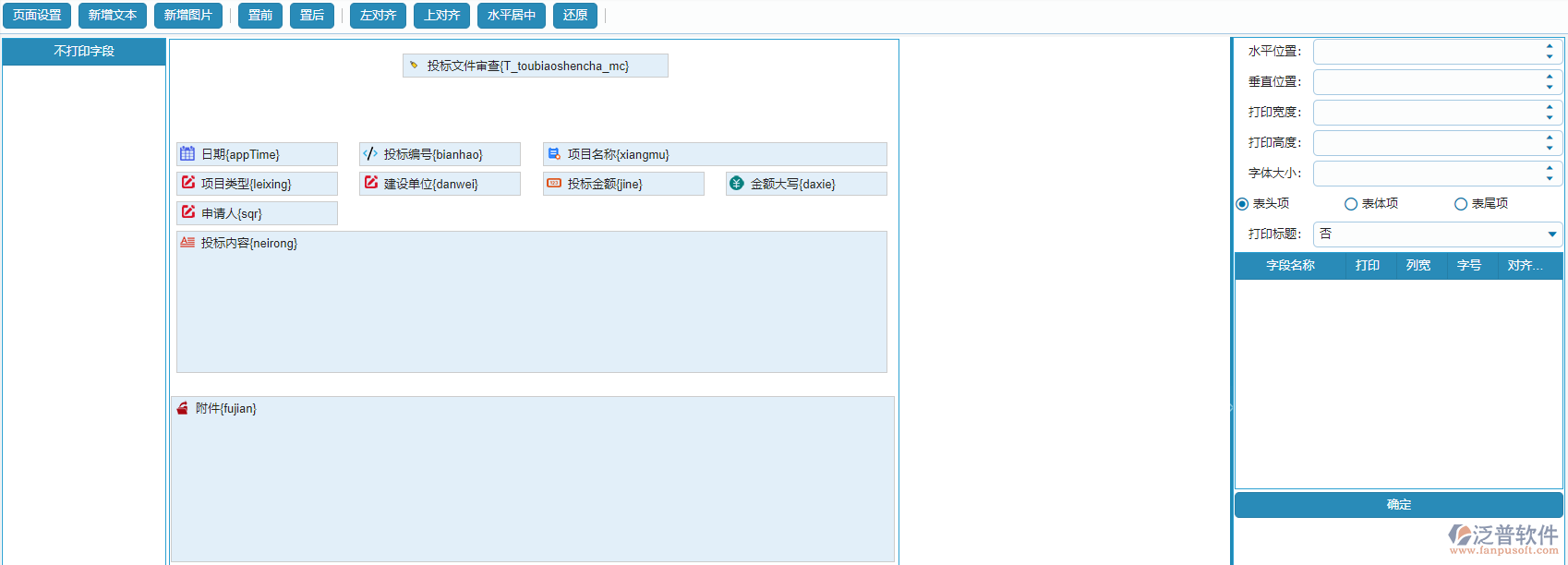Open the 打印标题 dropdown
The height and width of the screenshot is (565, 1568).
[x=1551, y=234]
